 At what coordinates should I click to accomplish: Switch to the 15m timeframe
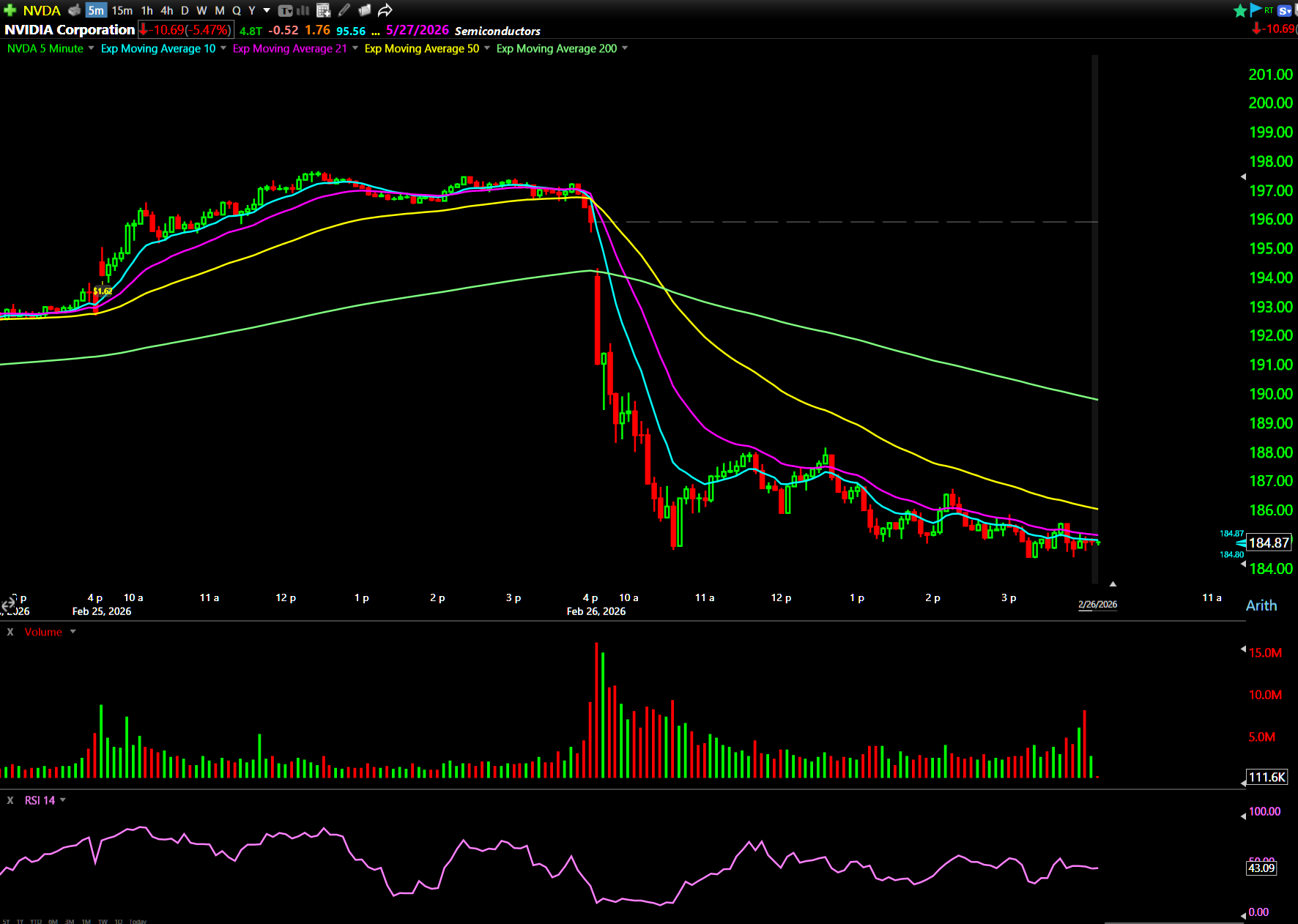coord(122,10)
